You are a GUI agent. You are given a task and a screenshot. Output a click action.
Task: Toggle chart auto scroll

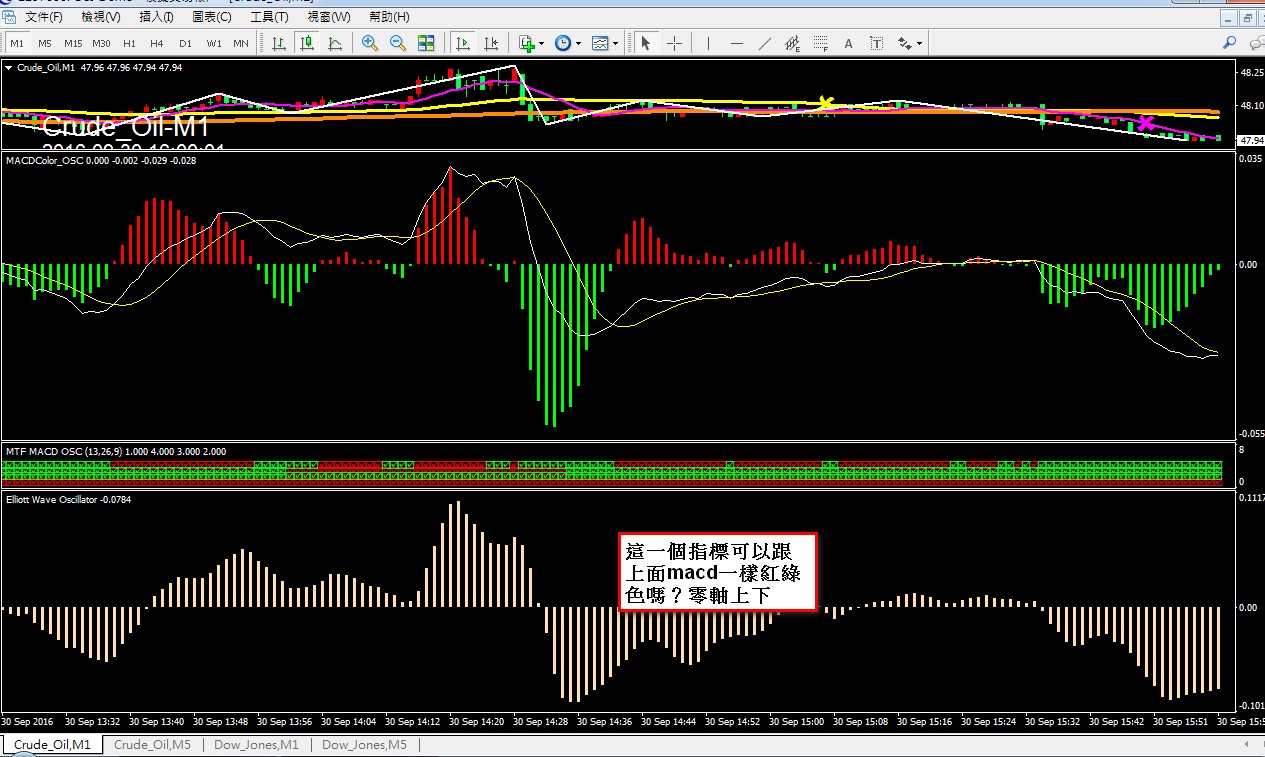click(462, 43)
